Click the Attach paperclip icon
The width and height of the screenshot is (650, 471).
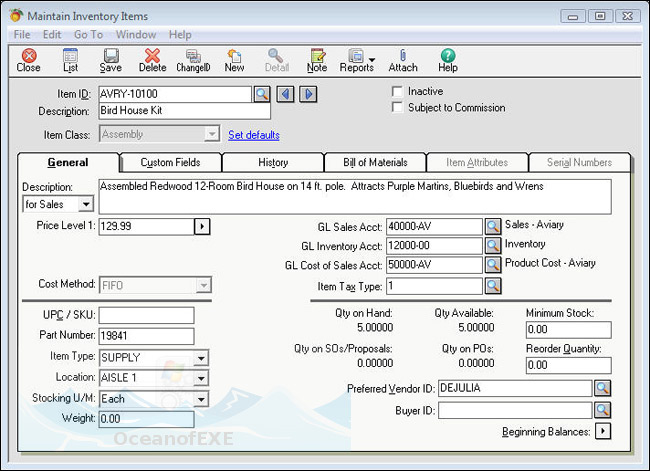[403, 59]
